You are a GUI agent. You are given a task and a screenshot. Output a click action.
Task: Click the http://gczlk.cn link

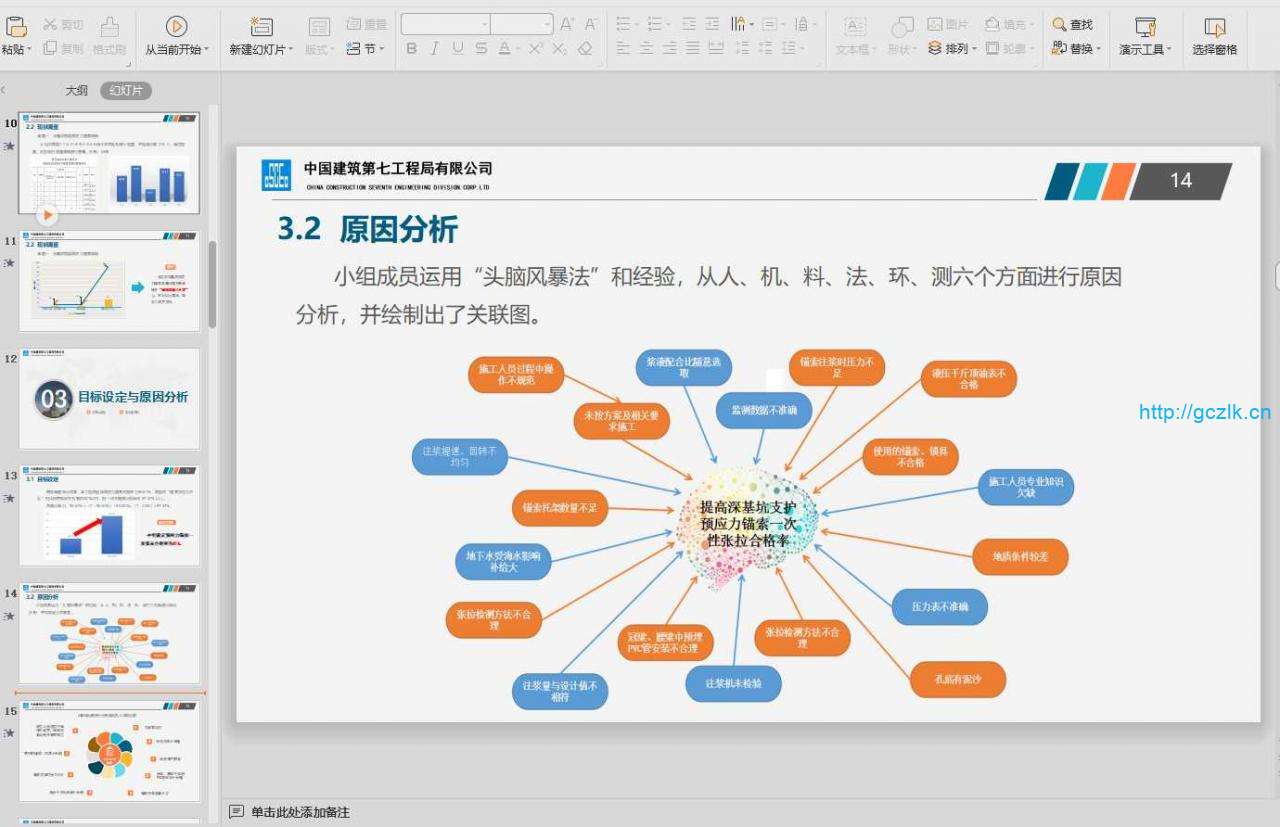pos(1204,412)
